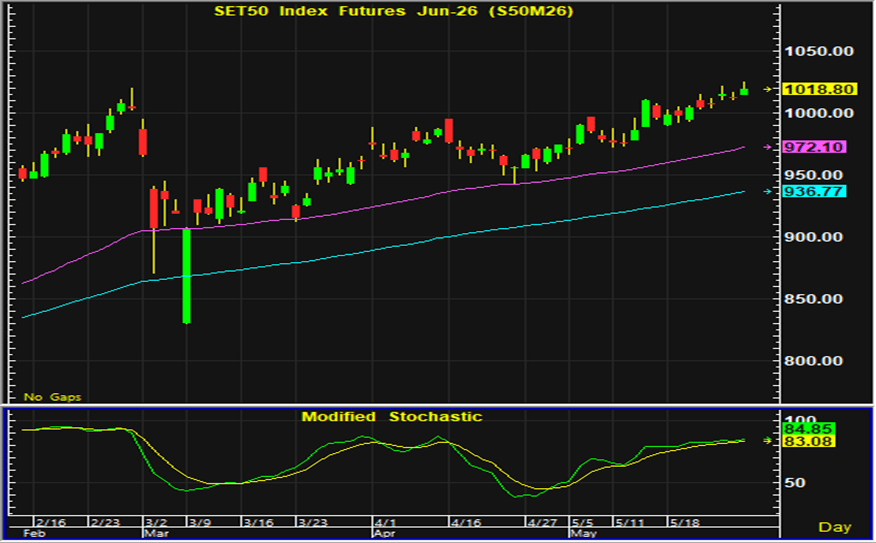Click the Day timeframe label
This screenshot has width=876, height=543.
(x=835, y=527)
